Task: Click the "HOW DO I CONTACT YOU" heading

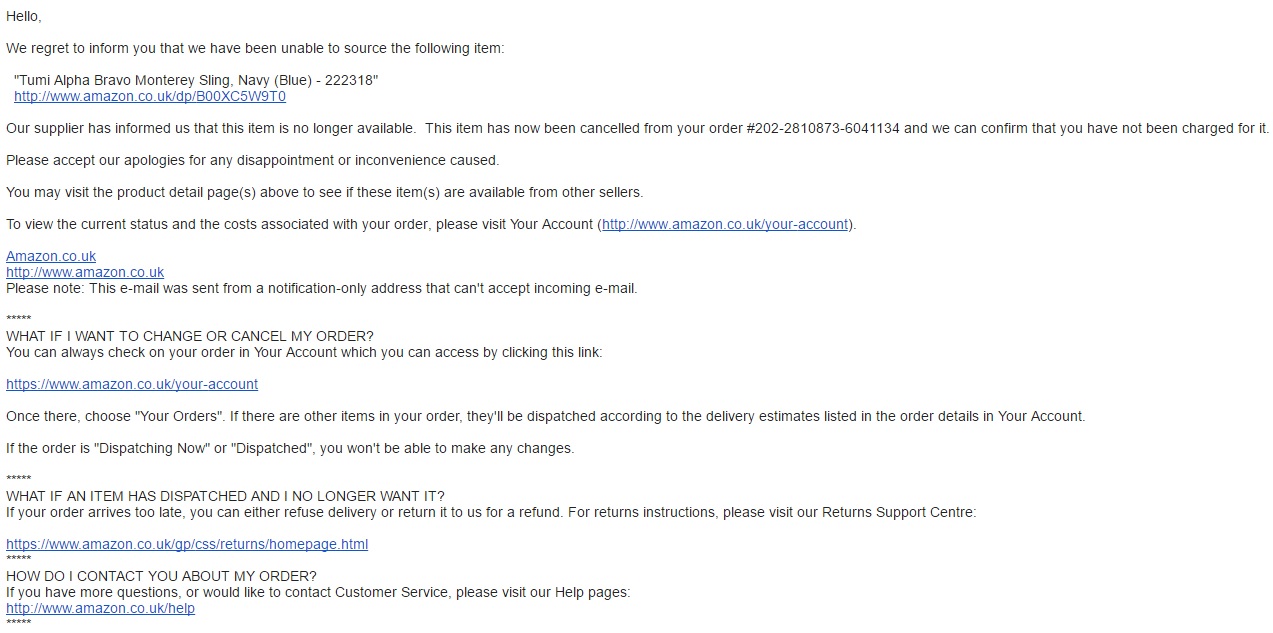Action: [161, 576]
